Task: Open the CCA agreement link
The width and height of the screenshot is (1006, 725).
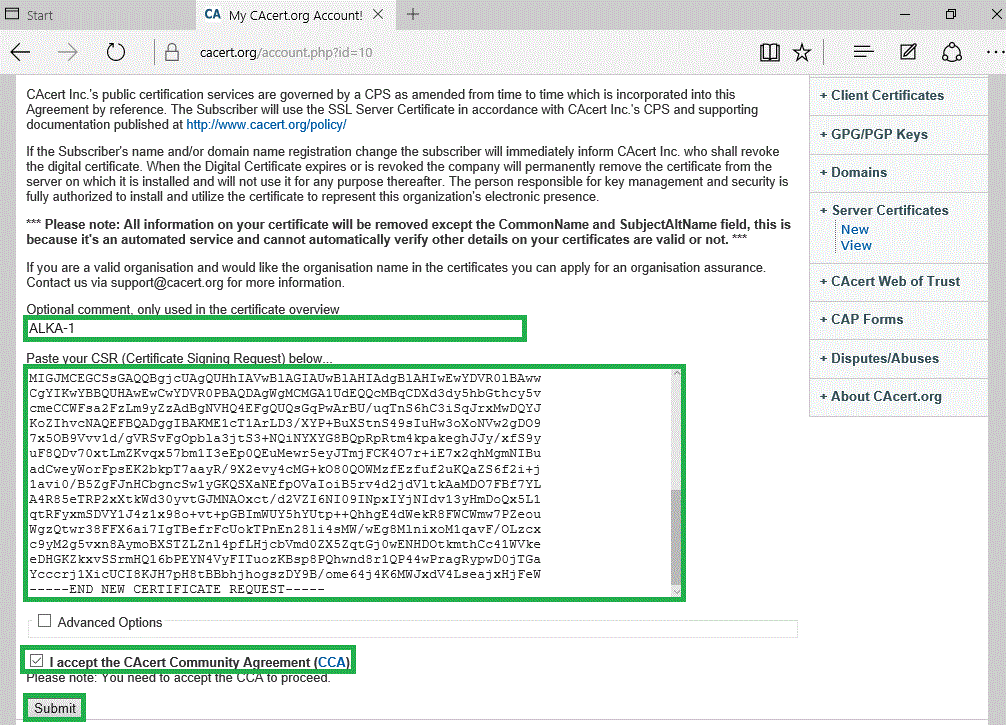Action: pyautogui.click(x=332, y=662)
